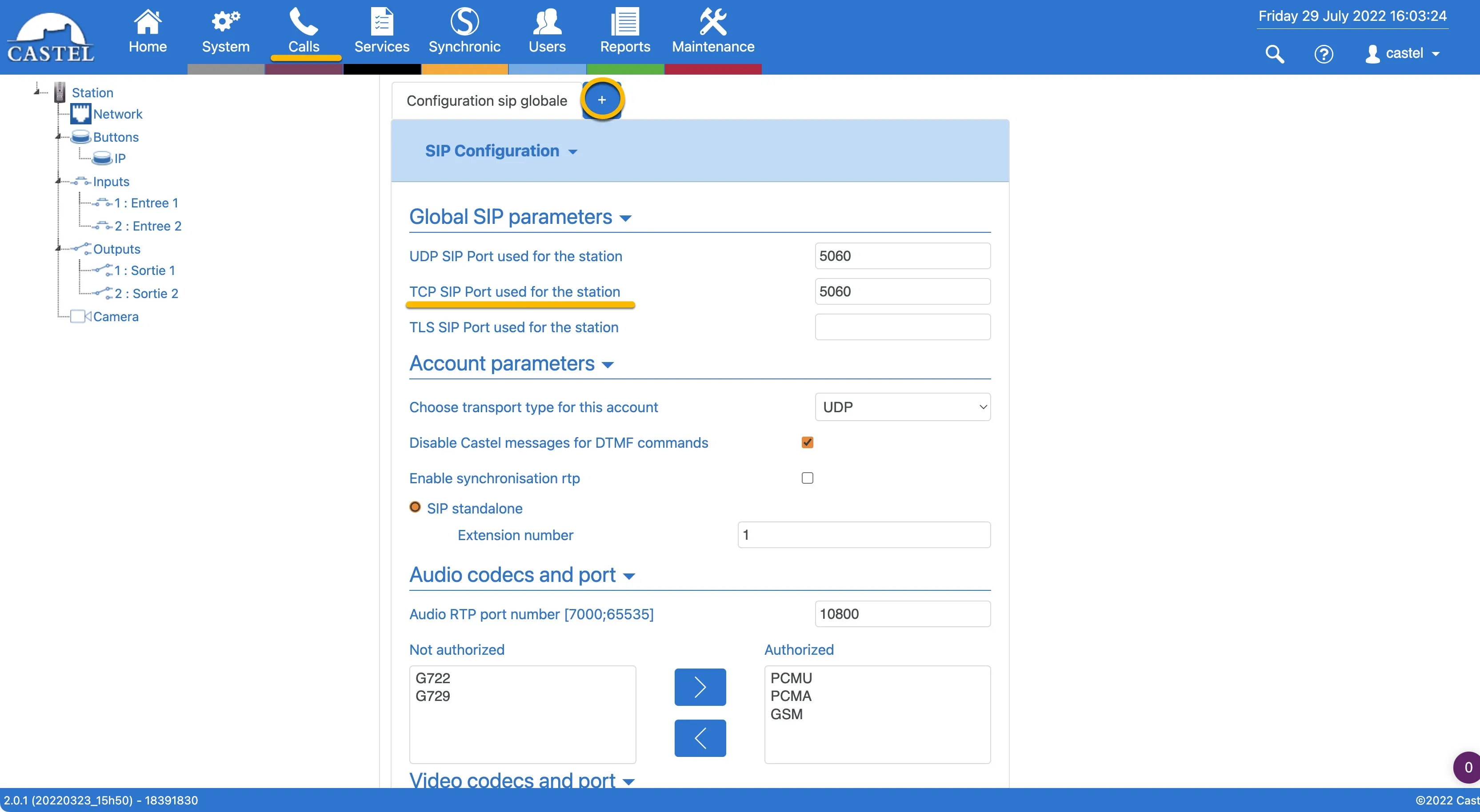Select G729 in Not authorized list

pos(432,696)
